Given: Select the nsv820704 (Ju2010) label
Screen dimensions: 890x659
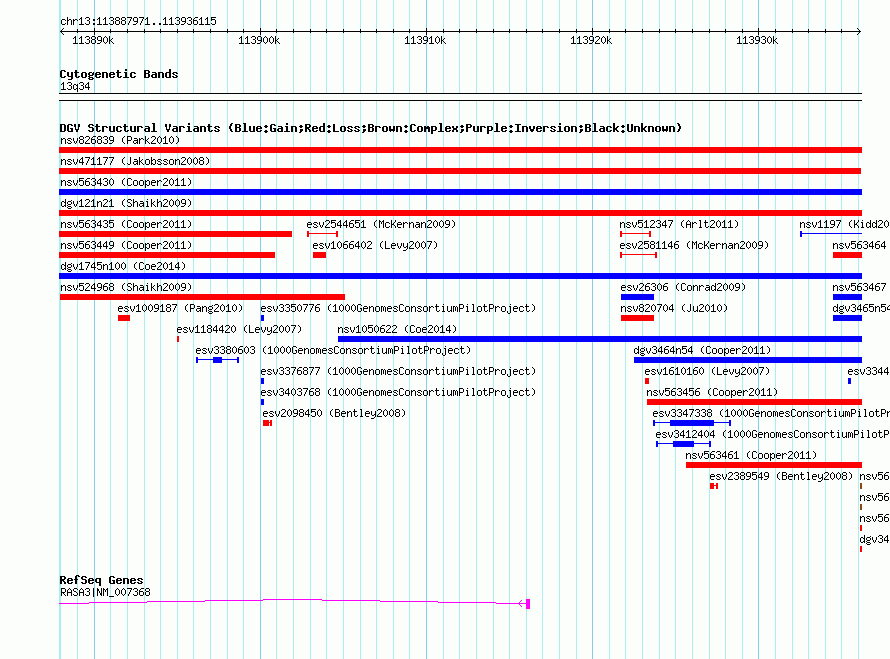Looking at the screenshot, I should [674, 308].
